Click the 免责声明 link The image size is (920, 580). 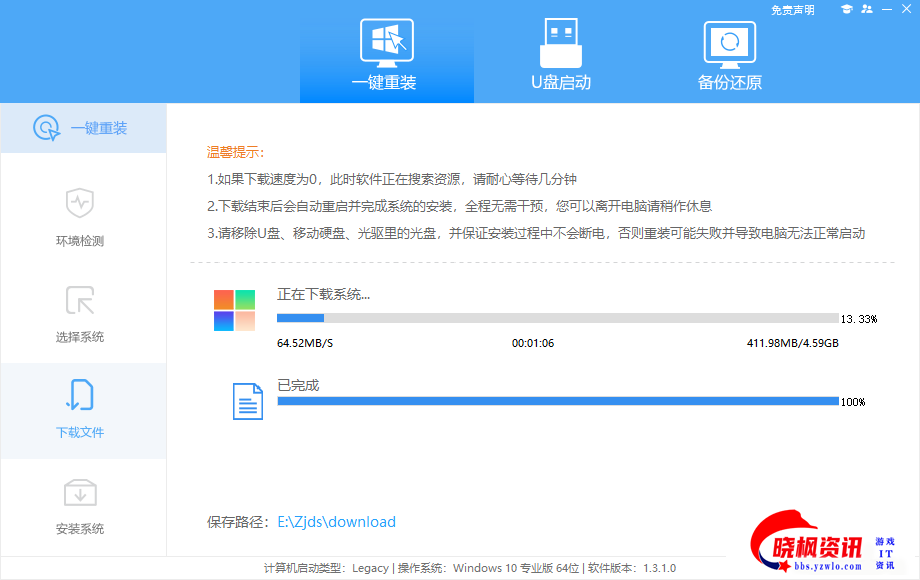click(792, 10)
